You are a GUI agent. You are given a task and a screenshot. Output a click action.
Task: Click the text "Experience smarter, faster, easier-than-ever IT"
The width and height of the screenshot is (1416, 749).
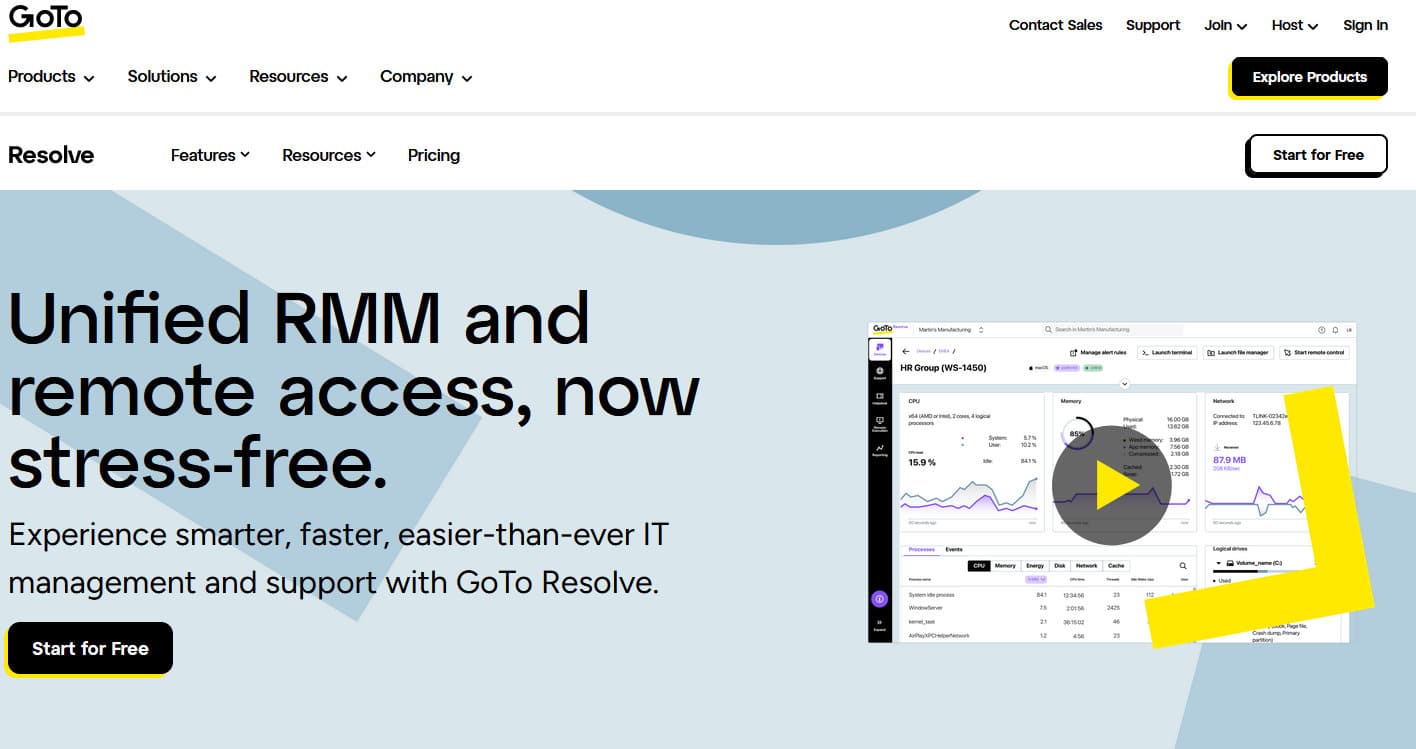(x=338, y=535)
